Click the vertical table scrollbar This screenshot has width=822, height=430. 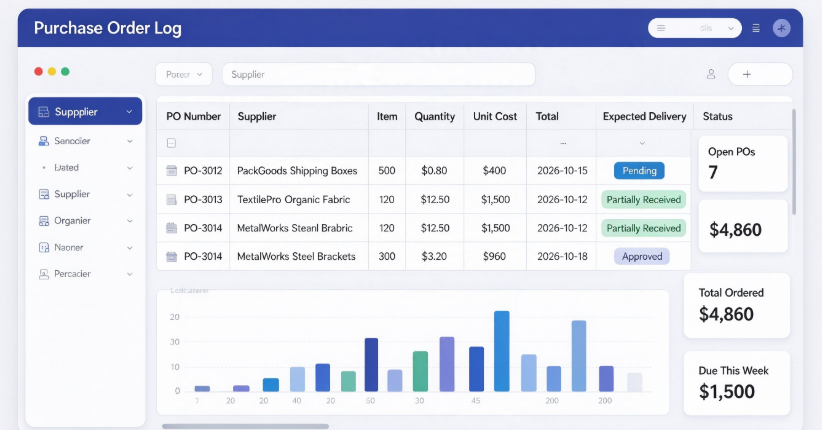[x=794, y=162]
